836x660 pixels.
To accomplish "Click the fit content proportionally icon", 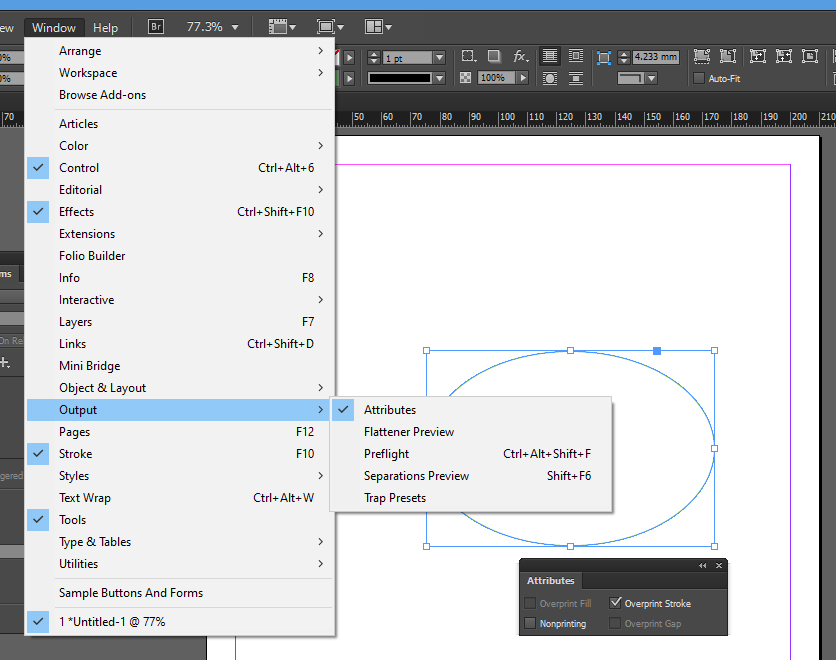I will 728,57.
